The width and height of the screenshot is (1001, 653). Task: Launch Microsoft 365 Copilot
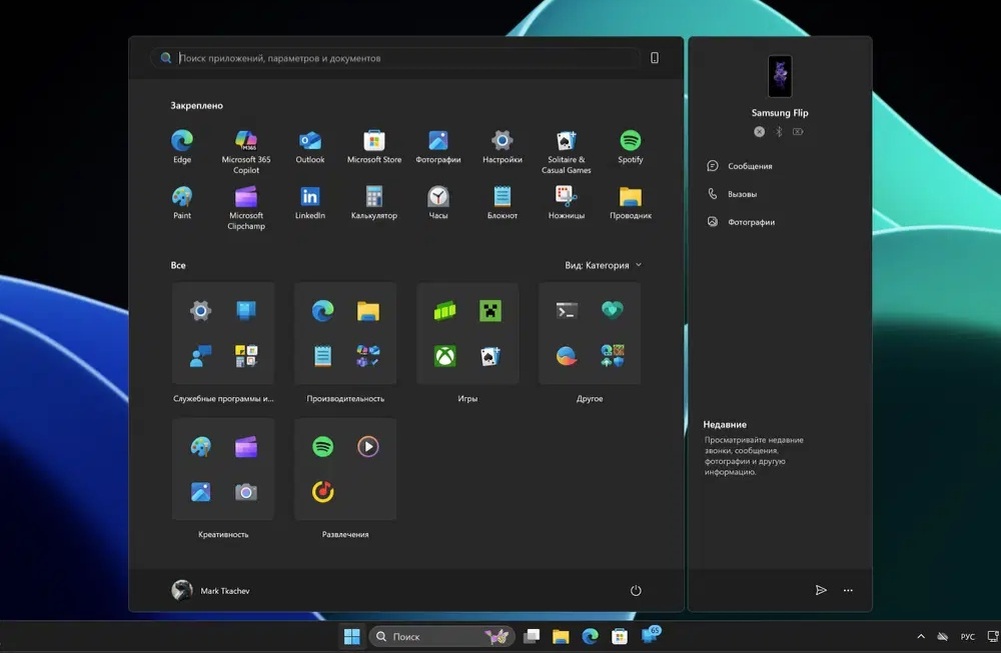click(246, 151)
